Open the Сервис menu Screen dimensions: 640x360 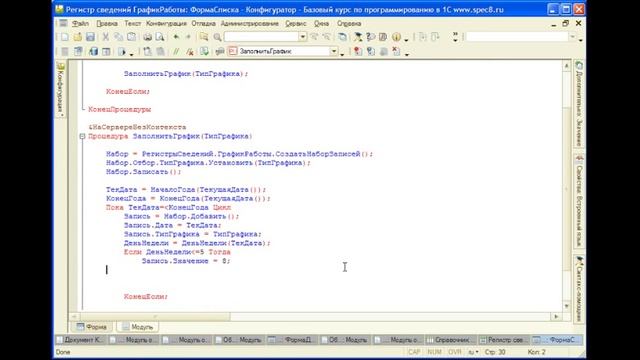(x=296, y=24)
